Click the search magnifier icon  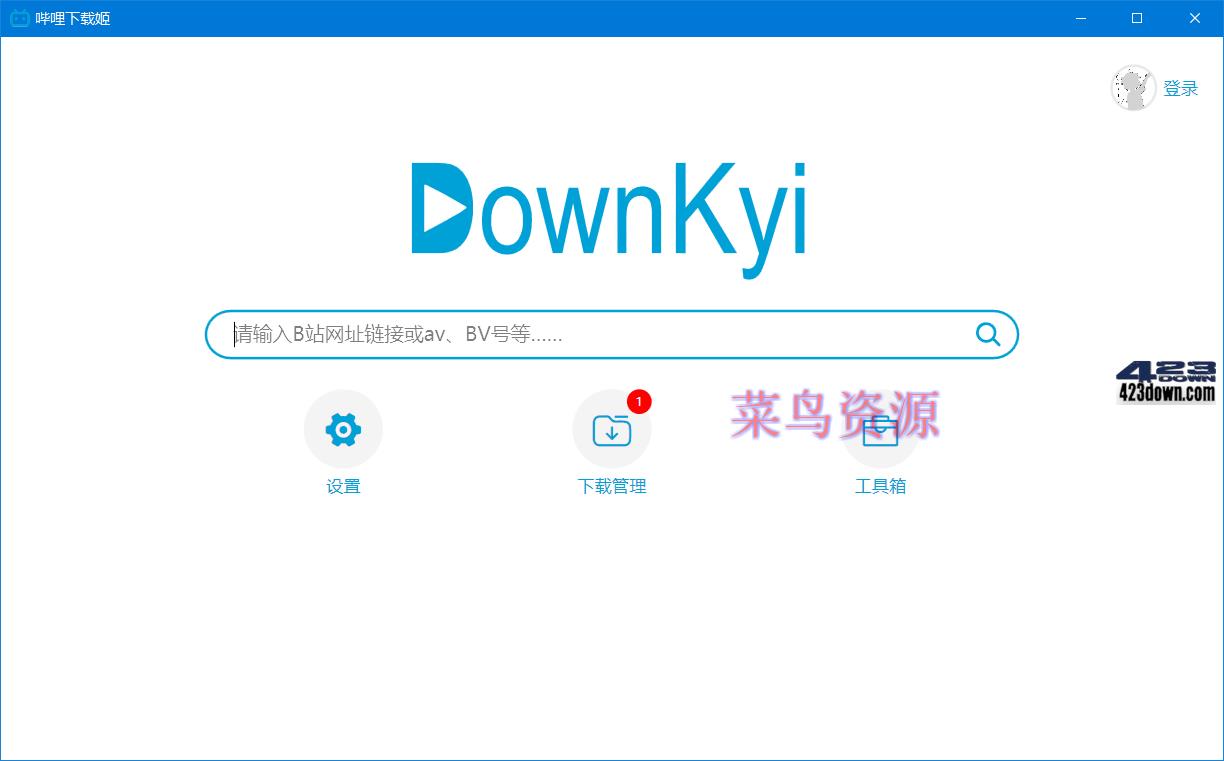[x=988, y=334]
